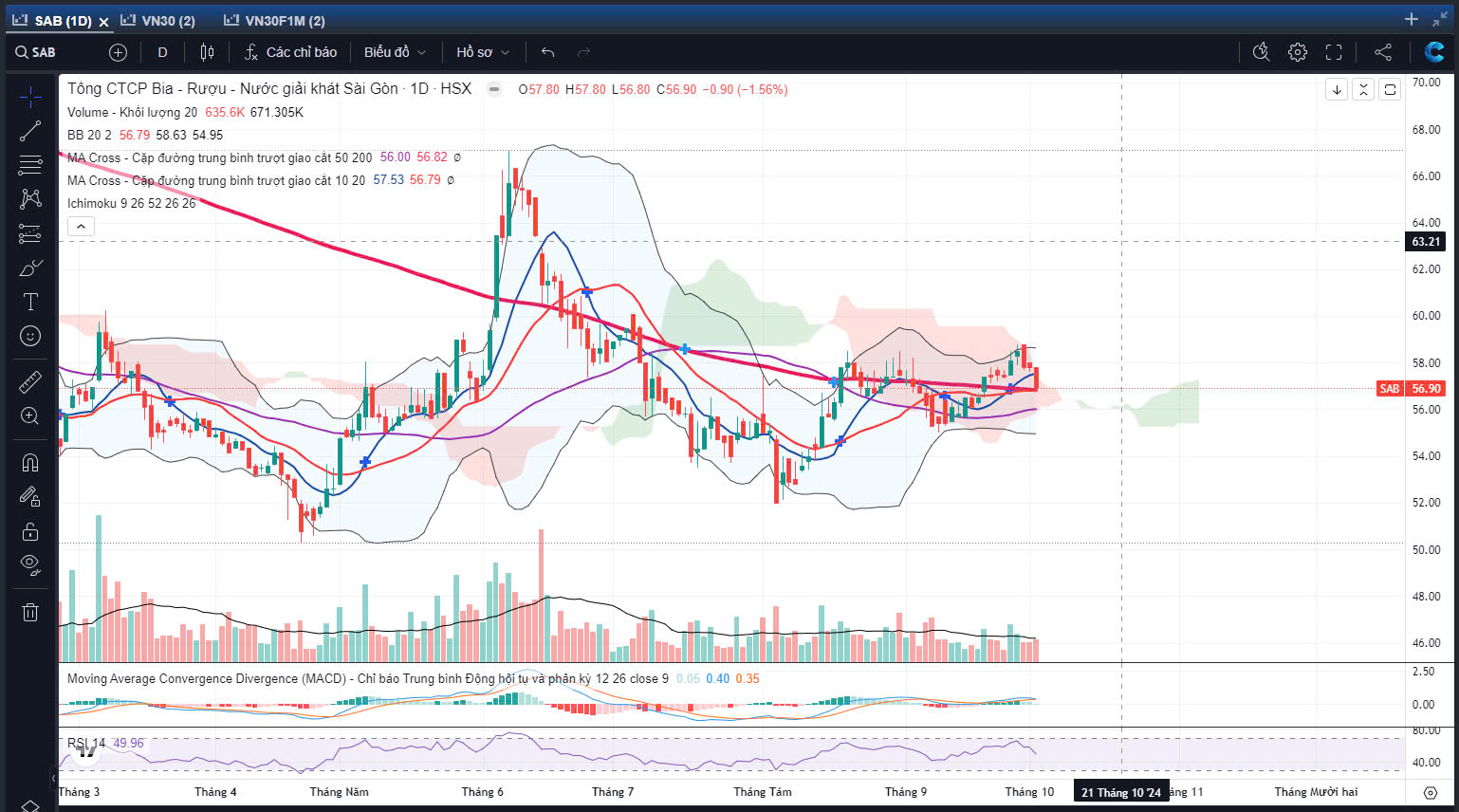Share the chart
Viewport: 1459px width, 812px height.
click(1383, 52)
